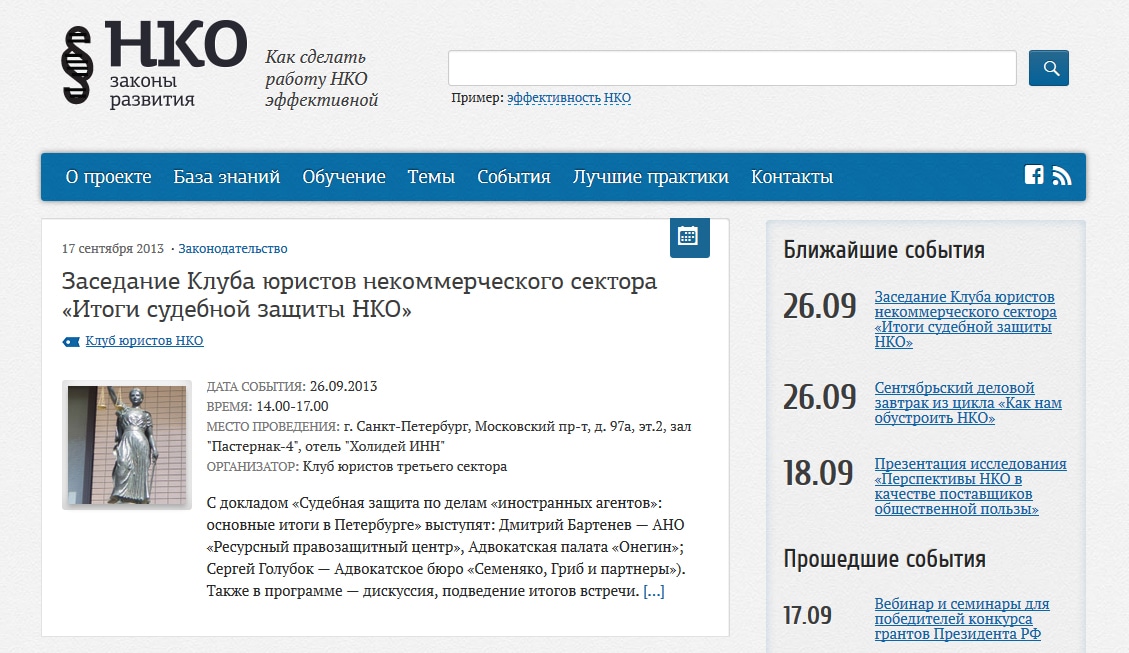Image resolution: width=1129 pixels, height=653 pixels.
Task: Go to База знаний menu section
Action: [226, 177]
